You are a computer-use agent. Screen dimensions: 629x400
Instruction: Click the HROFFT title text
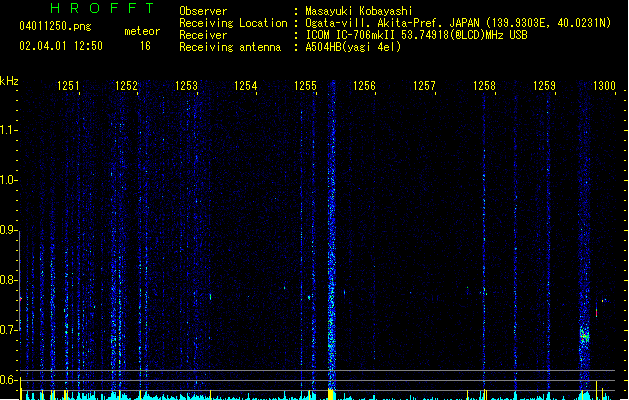(x=103, y=8)
